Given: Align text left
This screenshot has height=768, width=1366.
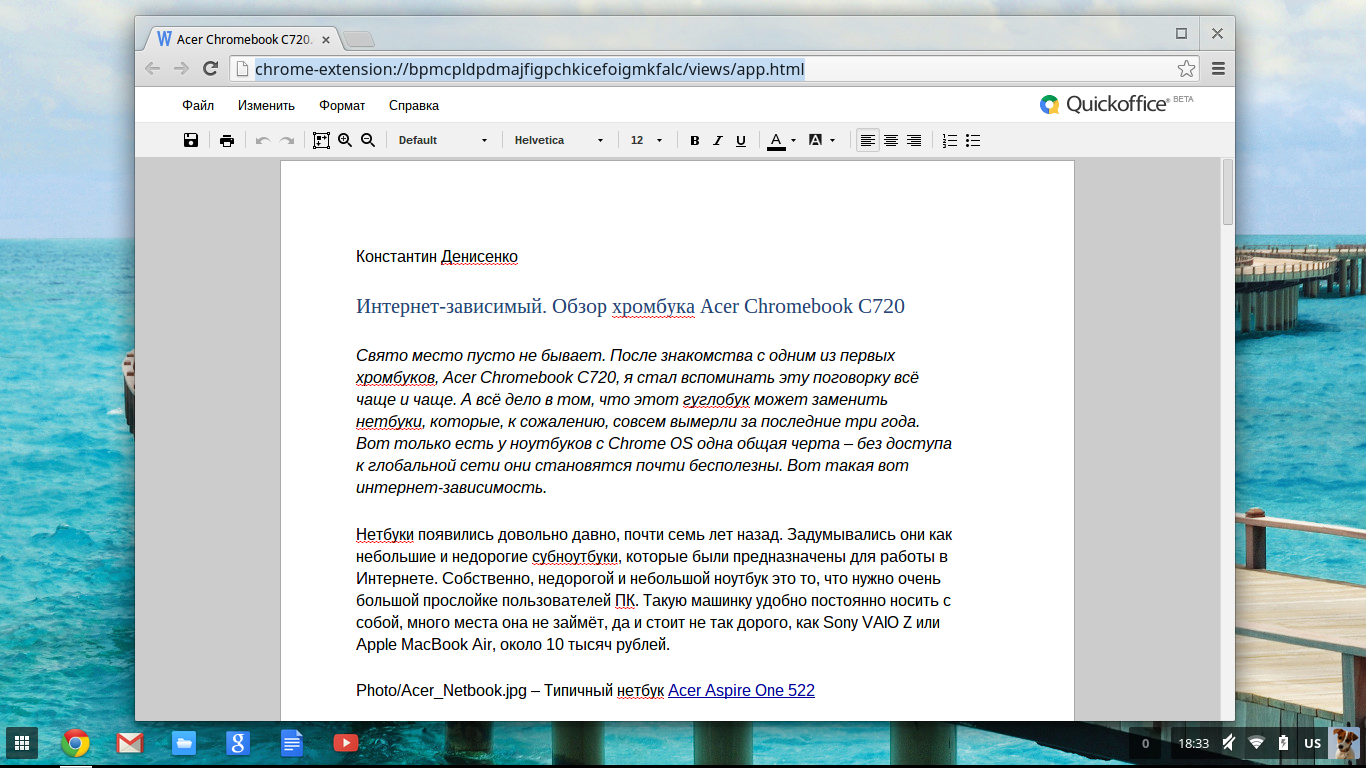Looking at the screenshot, I should tap(868, 140).
